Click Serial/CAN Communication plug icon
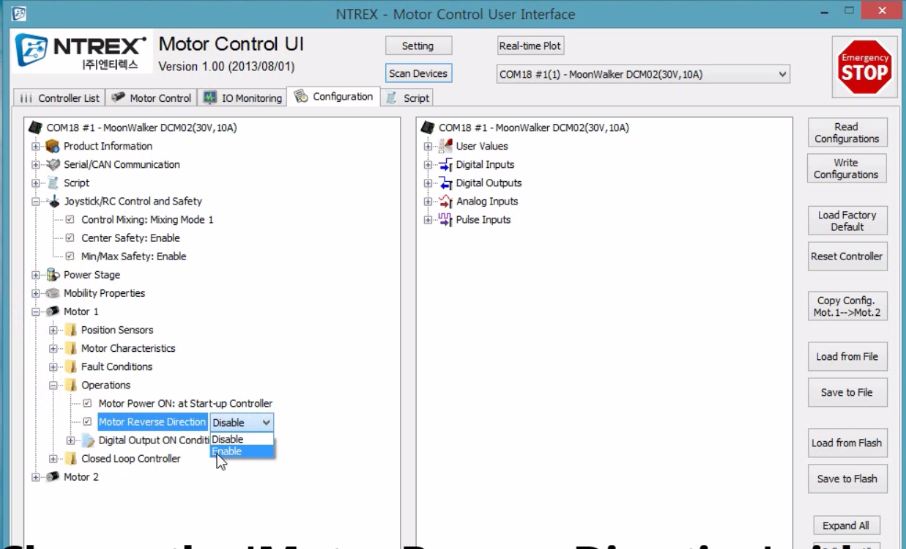The image size is (906, 549). click(53, 165)
